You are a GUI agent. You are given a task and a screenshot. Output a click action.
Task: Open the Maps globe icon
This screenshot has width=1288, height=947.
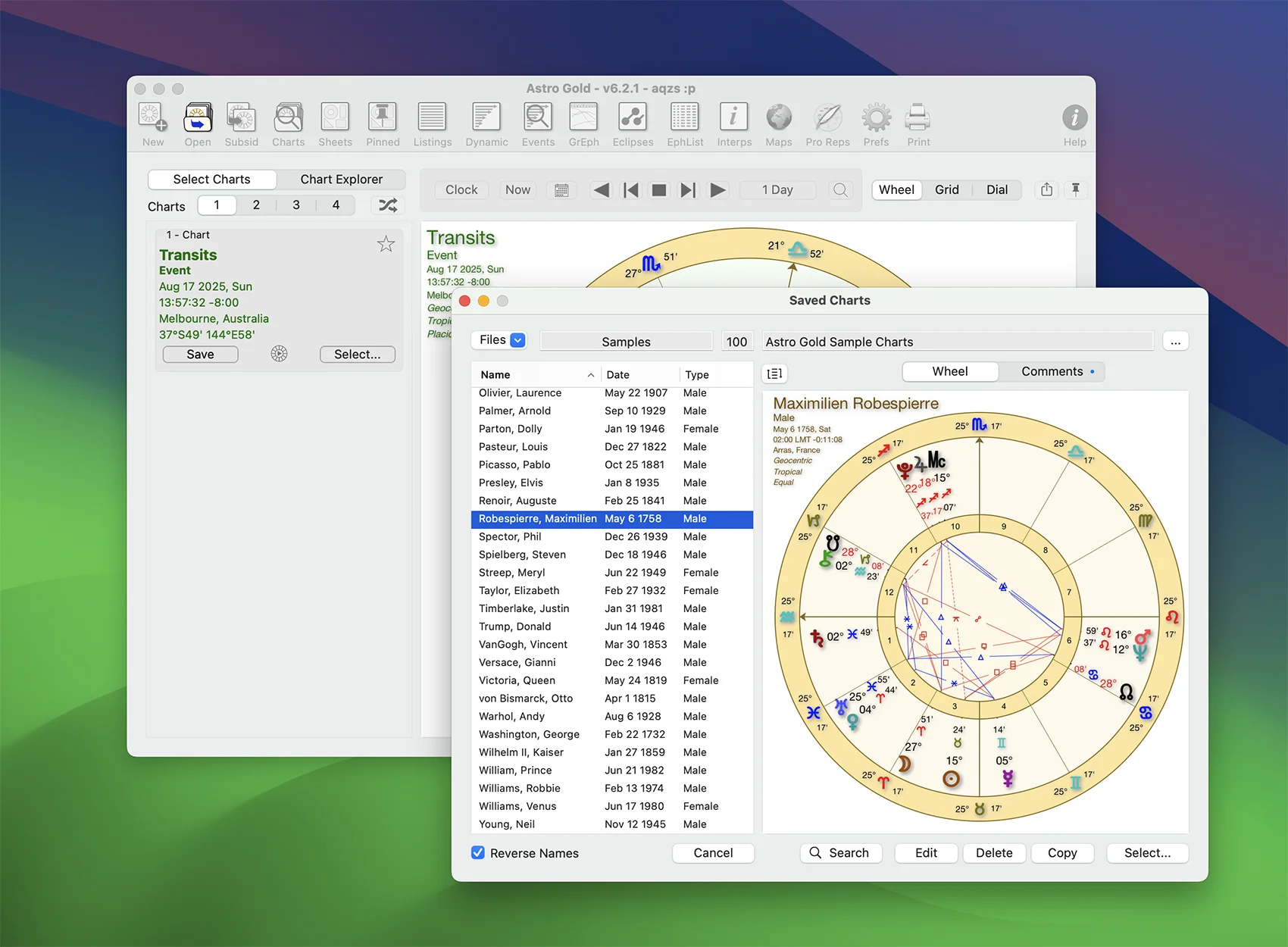point(779,118)
